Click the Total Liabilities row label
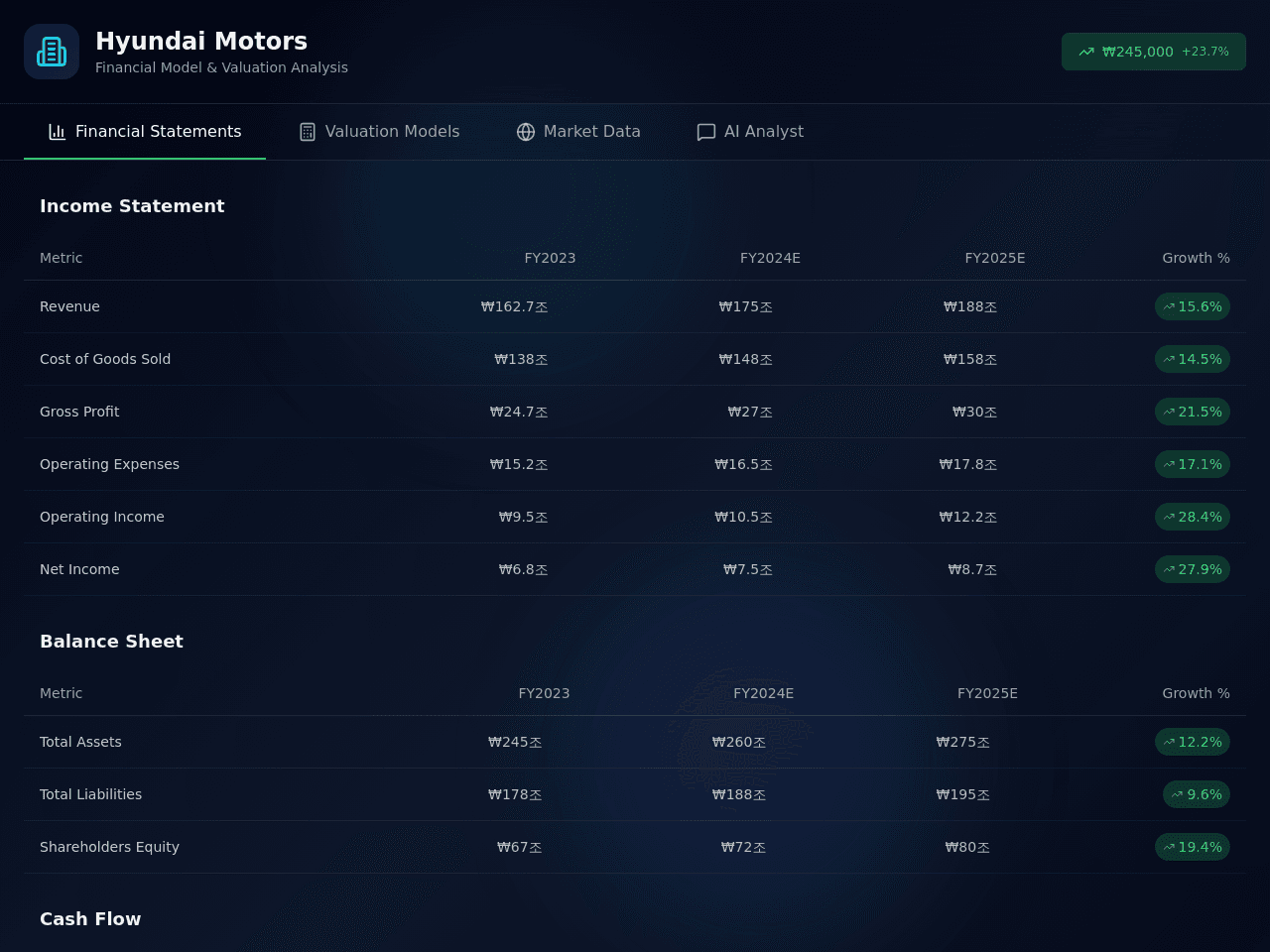The width and height of the screenshot is (1270, 952). 90,794
